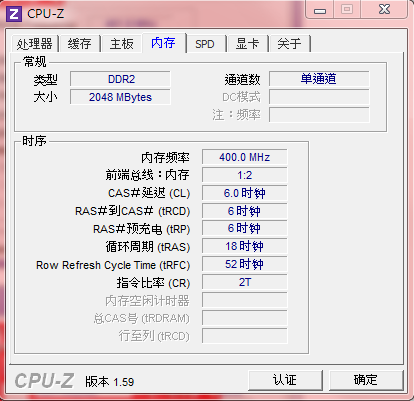Go to the SPD tab

(205, 44)
